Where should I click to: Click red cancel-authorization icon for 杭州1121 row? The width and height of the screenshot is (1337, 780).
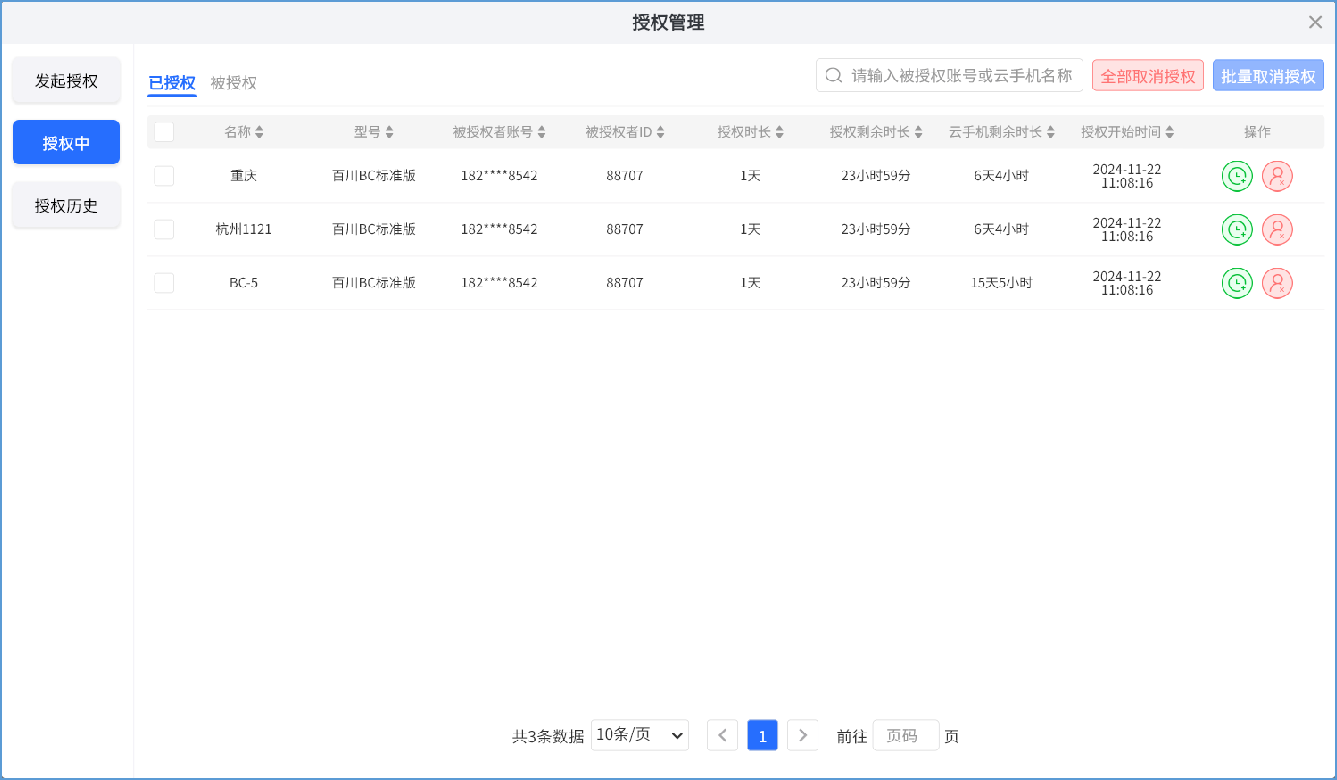pyautogui.click(x=1277, y=230)
